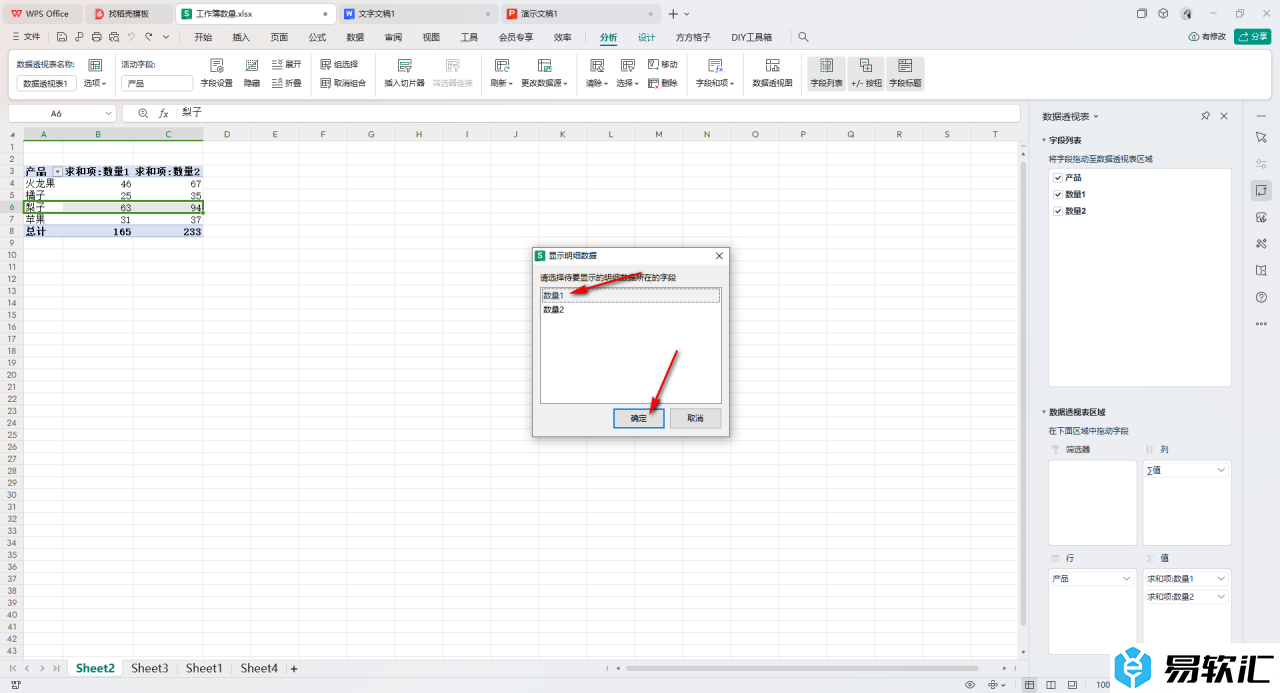Click 确定 in the 显示明细数据 dialog
Viewport: 1280px width, 693px height.
pos(638,419)
